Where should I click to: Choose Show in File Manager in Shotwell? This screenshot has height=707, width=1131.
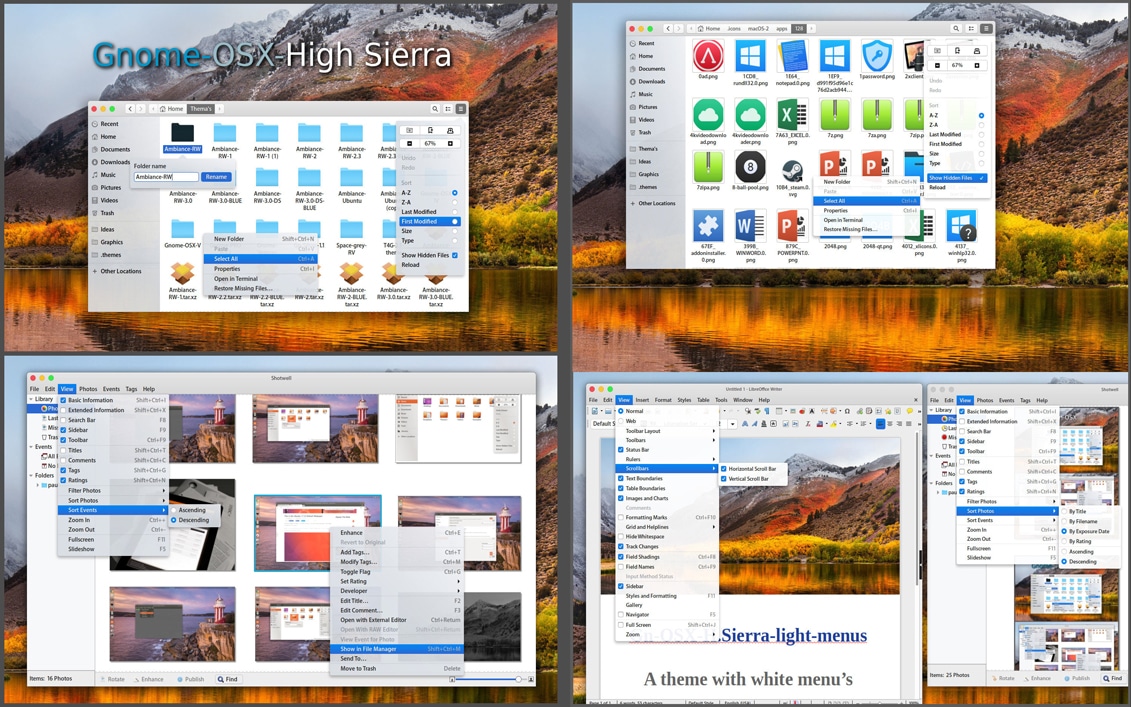(399, 649)
